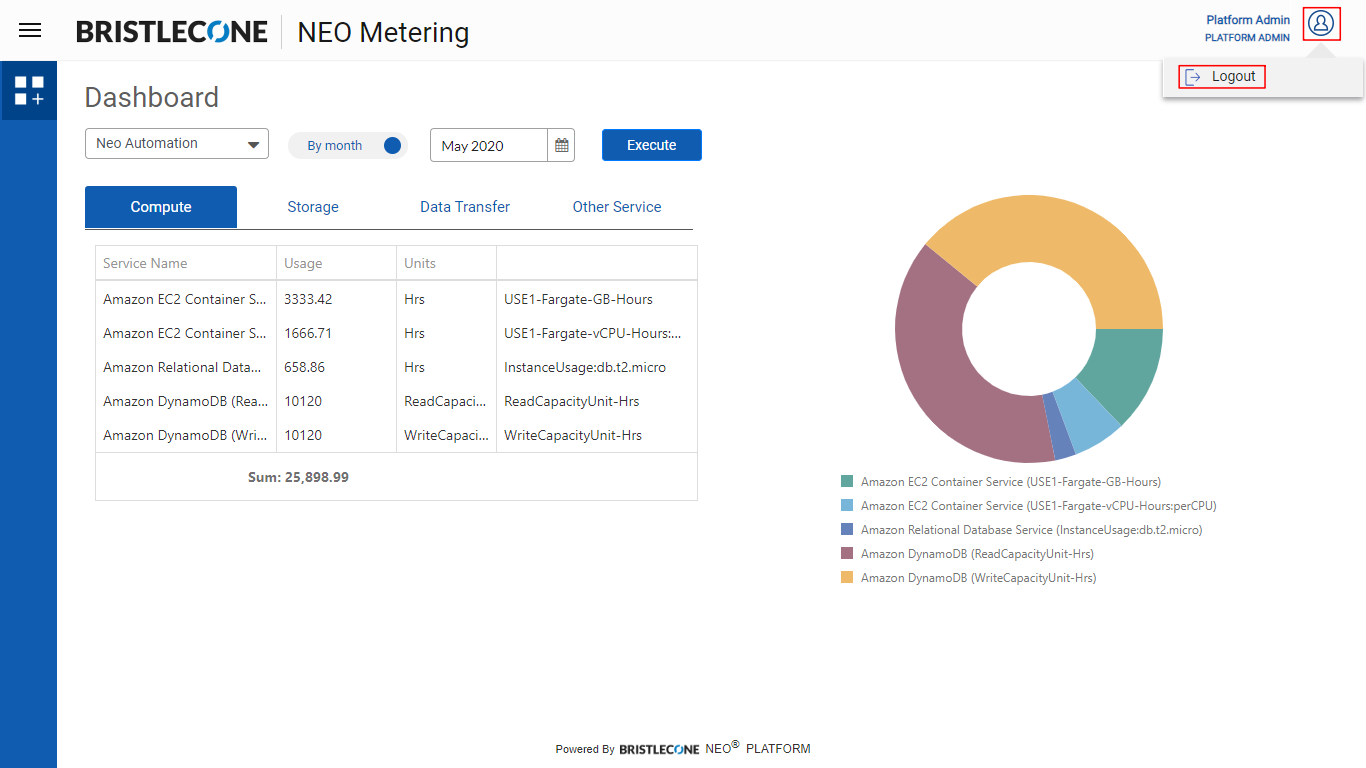The width and height of the screenshot is (1366, 768).
Task: Open the Data Transfer tab
Action: 465,207
